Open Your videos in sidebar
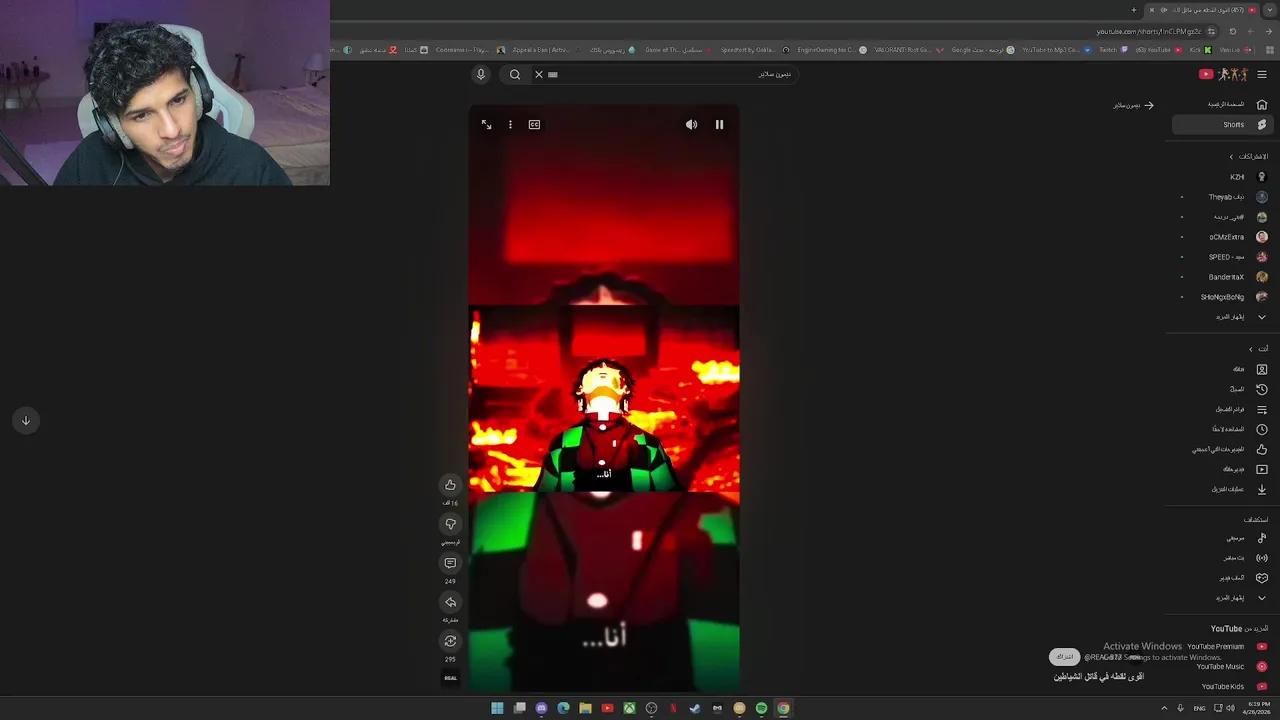Viewport: 1280px width, 720px height. point(1225,469)
